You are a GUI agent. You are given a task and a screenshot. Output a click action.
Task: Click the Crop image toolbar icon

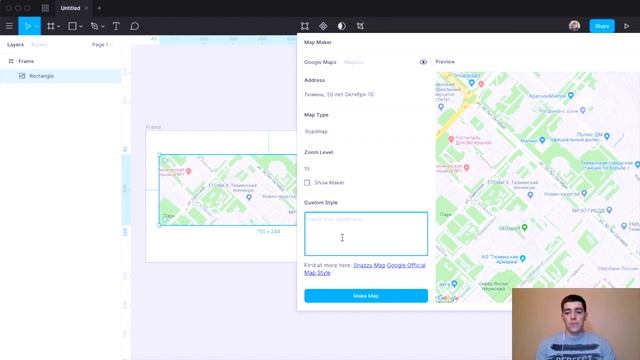360,26
